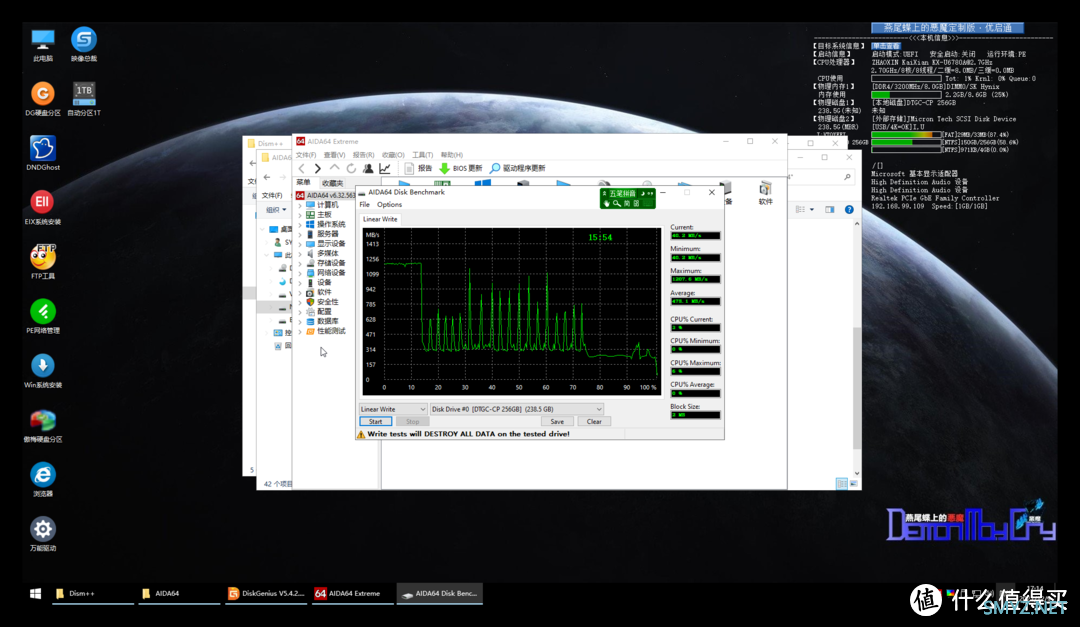1080x627 pixels.
Task: Click the Save button in Disk Benchmark
Action: [x=557, y=422]
